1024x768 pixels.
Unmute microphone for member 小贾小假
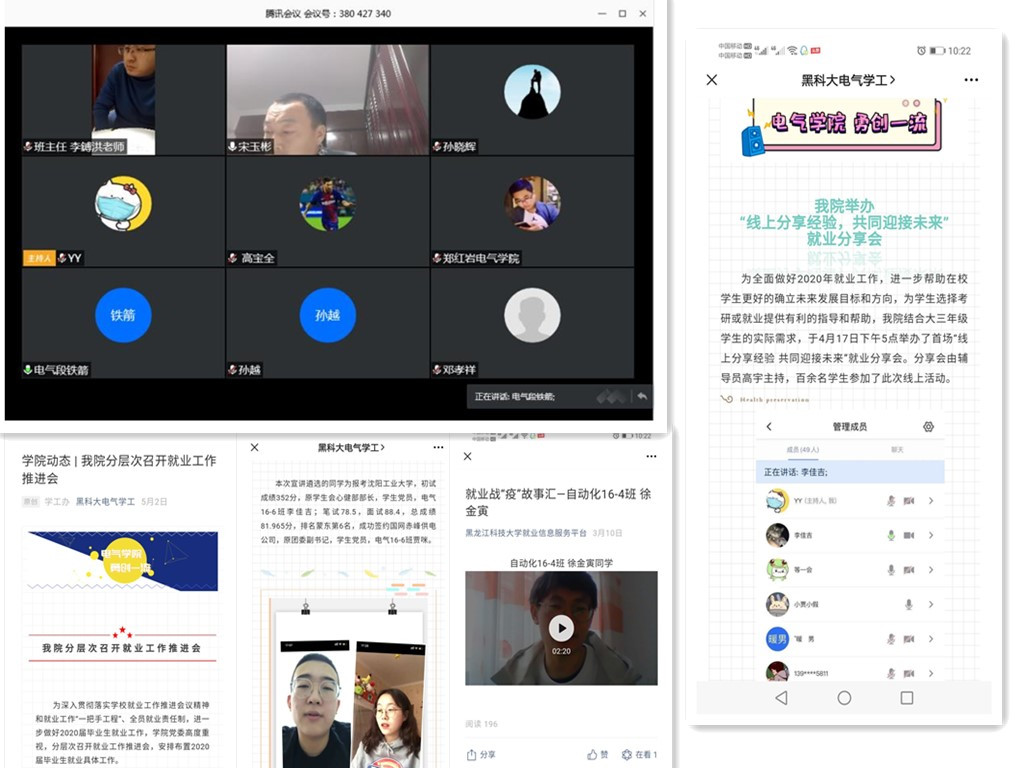(909, 604)
